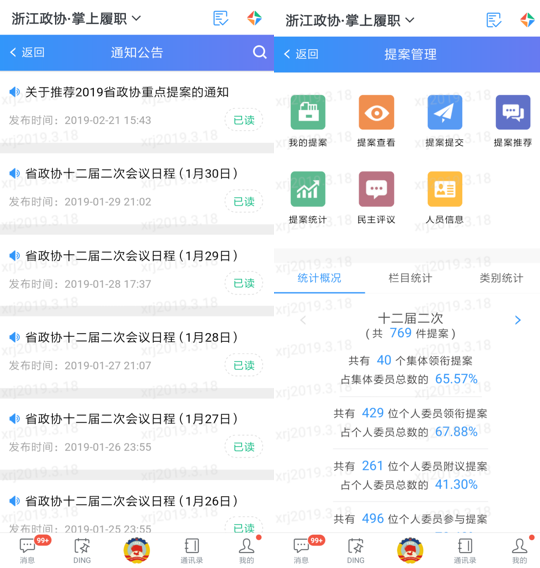Tap the center emblem icon in left bottom bar
The width and height of the screenshot is (540, 568).
[x=137, y=550]
